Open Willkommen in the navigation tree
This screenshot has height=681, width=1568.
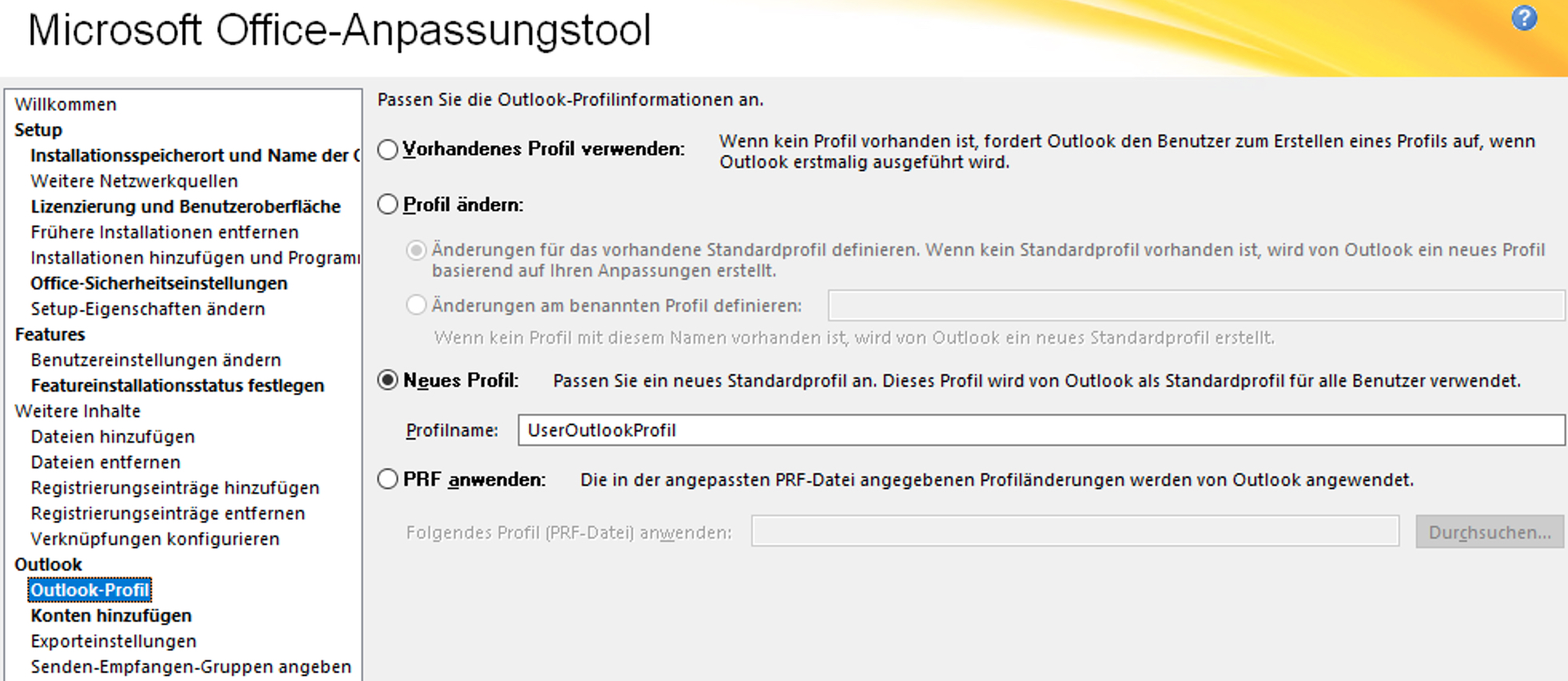66,105
